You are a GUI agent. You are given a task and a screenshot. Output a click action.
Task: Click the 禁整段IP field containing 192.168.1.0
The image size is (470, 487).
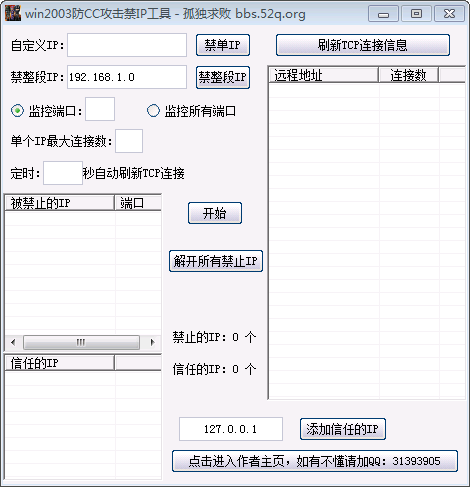pos(127,77)
